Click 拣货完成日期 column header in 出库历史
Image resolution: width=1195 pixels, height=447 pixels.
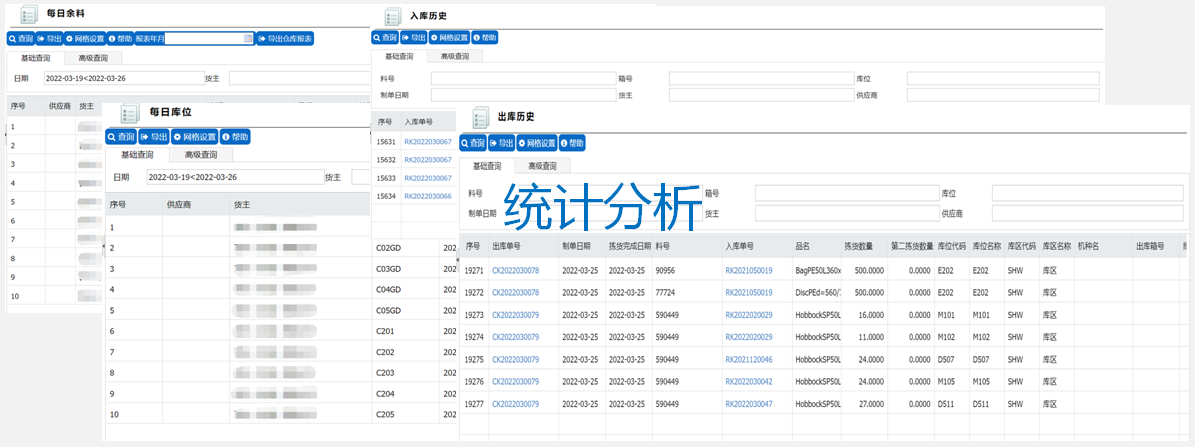630,246
